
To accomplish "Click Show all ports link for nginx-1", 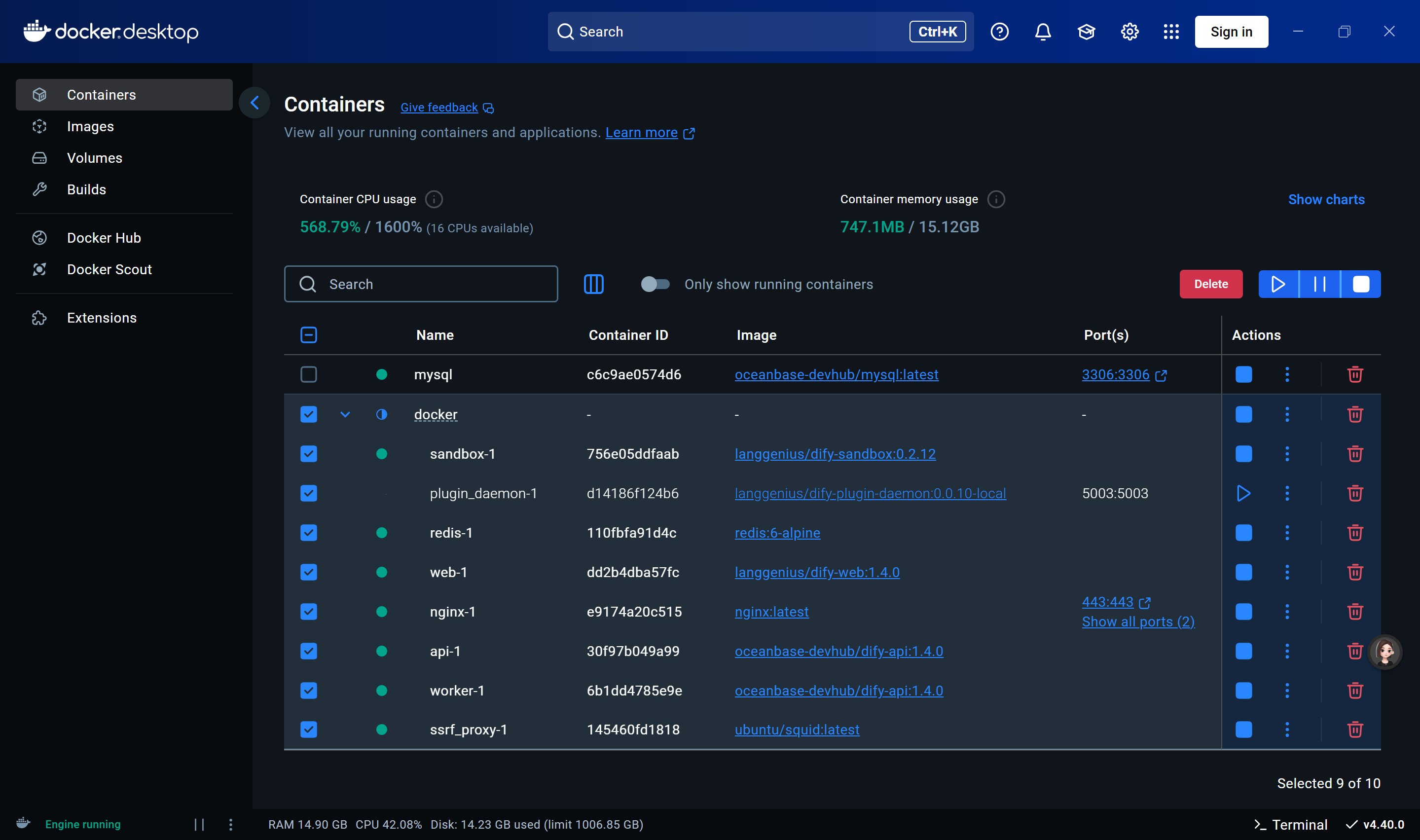I will point(1137,621).
